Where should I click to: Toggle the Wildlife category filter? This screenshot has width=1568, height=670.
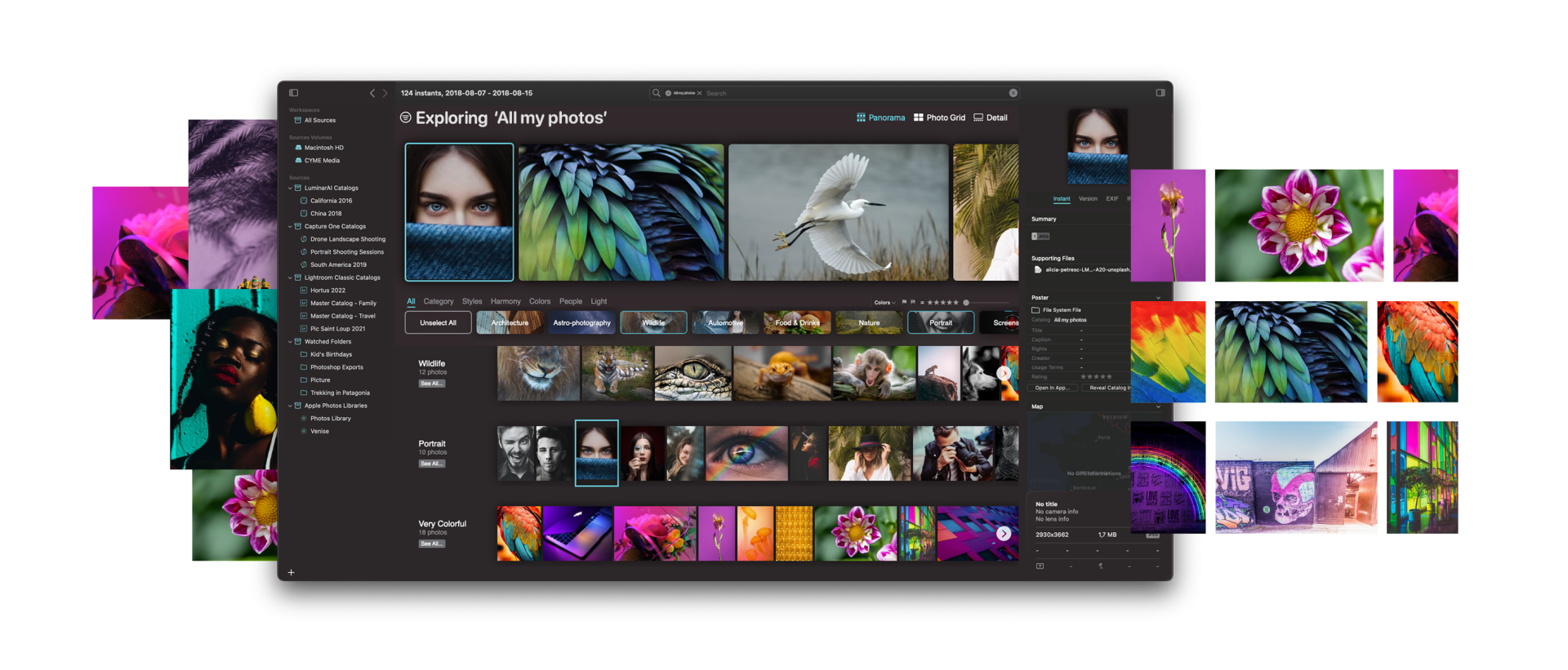[653, 323]
